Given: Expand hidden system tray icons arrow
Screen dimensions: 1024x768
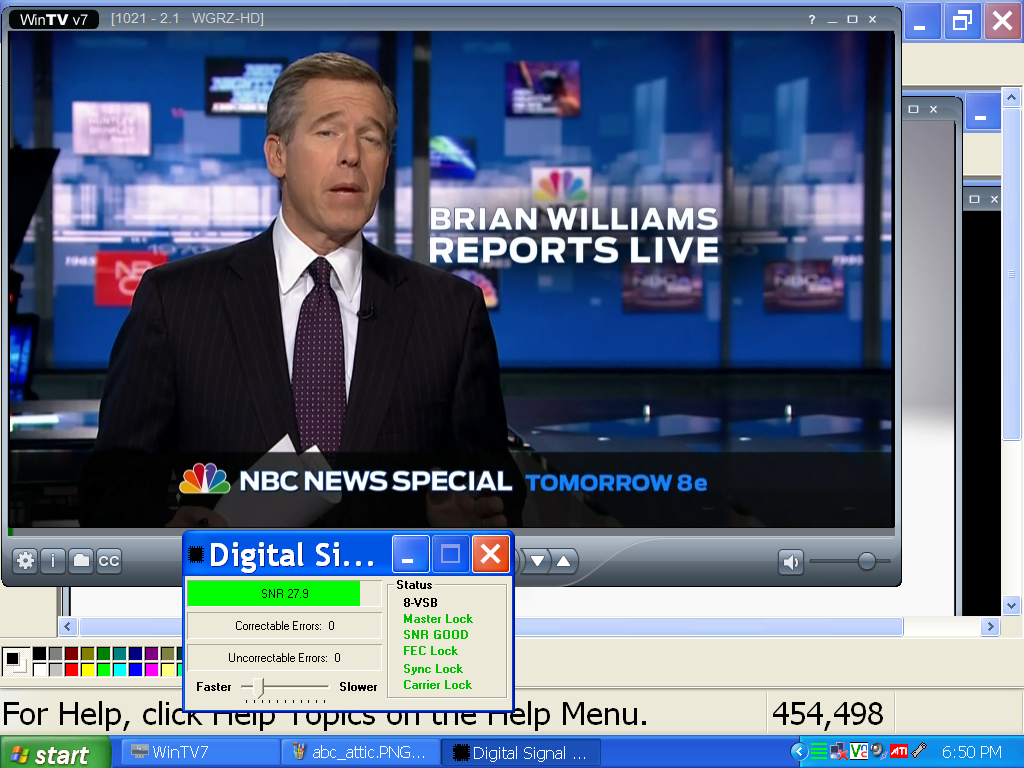Looking at the screenshot, I should tap(799, 752).
